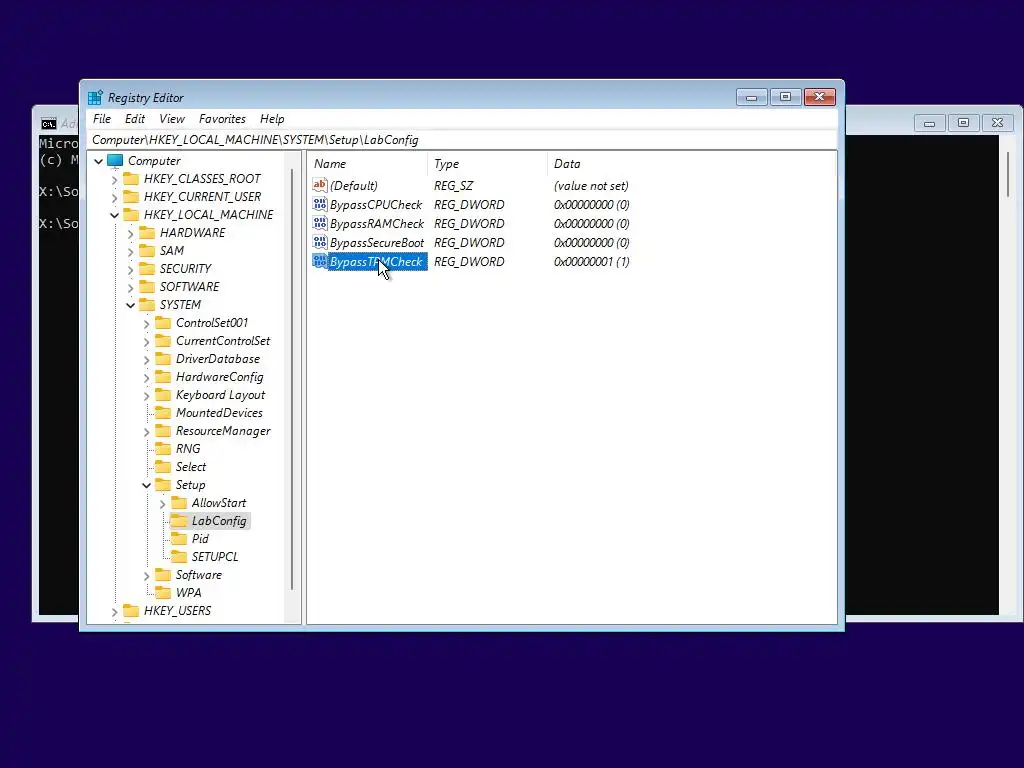Select the BypassTPMCheck value name
This screenshot has width=1024, height=768.
click(377, 261)
